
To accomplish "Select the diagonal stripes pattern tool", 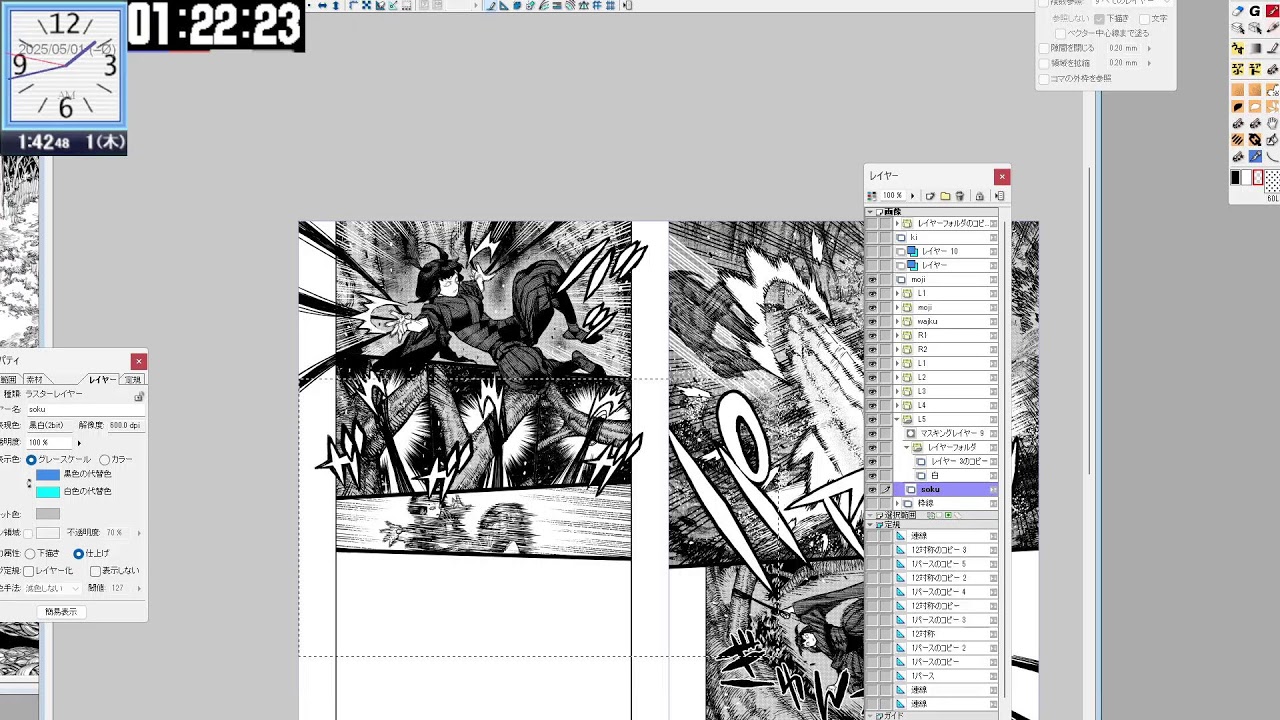I will (1238, 140).
